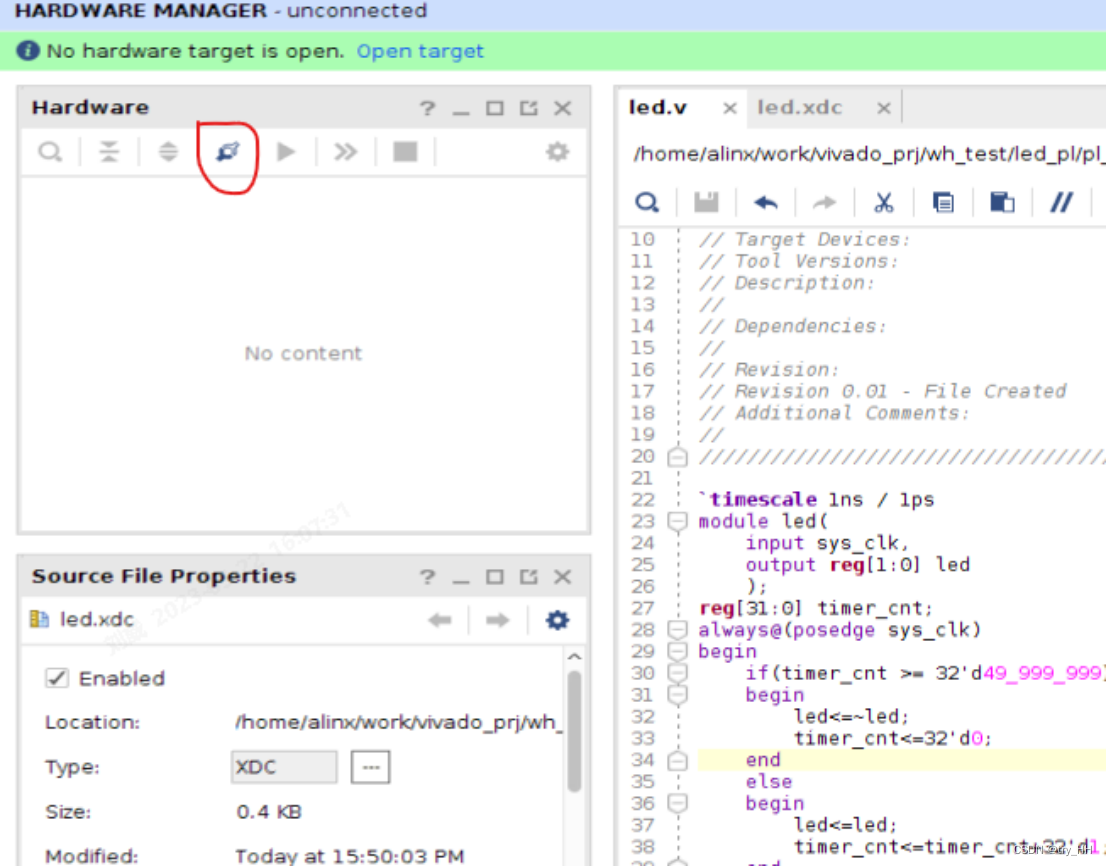
Task: Click the Modified time value
Action: pos(349,856)
